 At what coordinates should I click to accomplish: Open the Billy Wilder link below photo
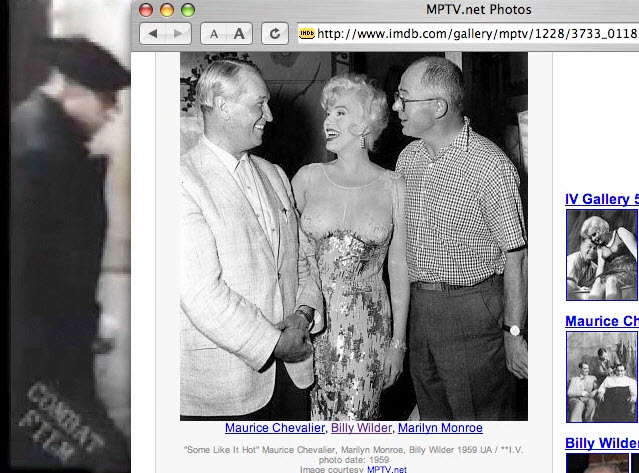tap(361, 428)
